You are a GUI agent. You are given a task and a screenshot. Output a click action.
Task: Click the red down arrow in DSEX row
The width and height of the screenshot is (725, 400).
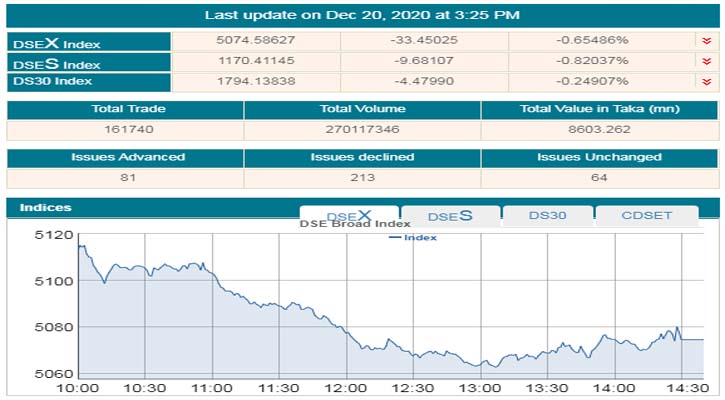tap(707, 41)
